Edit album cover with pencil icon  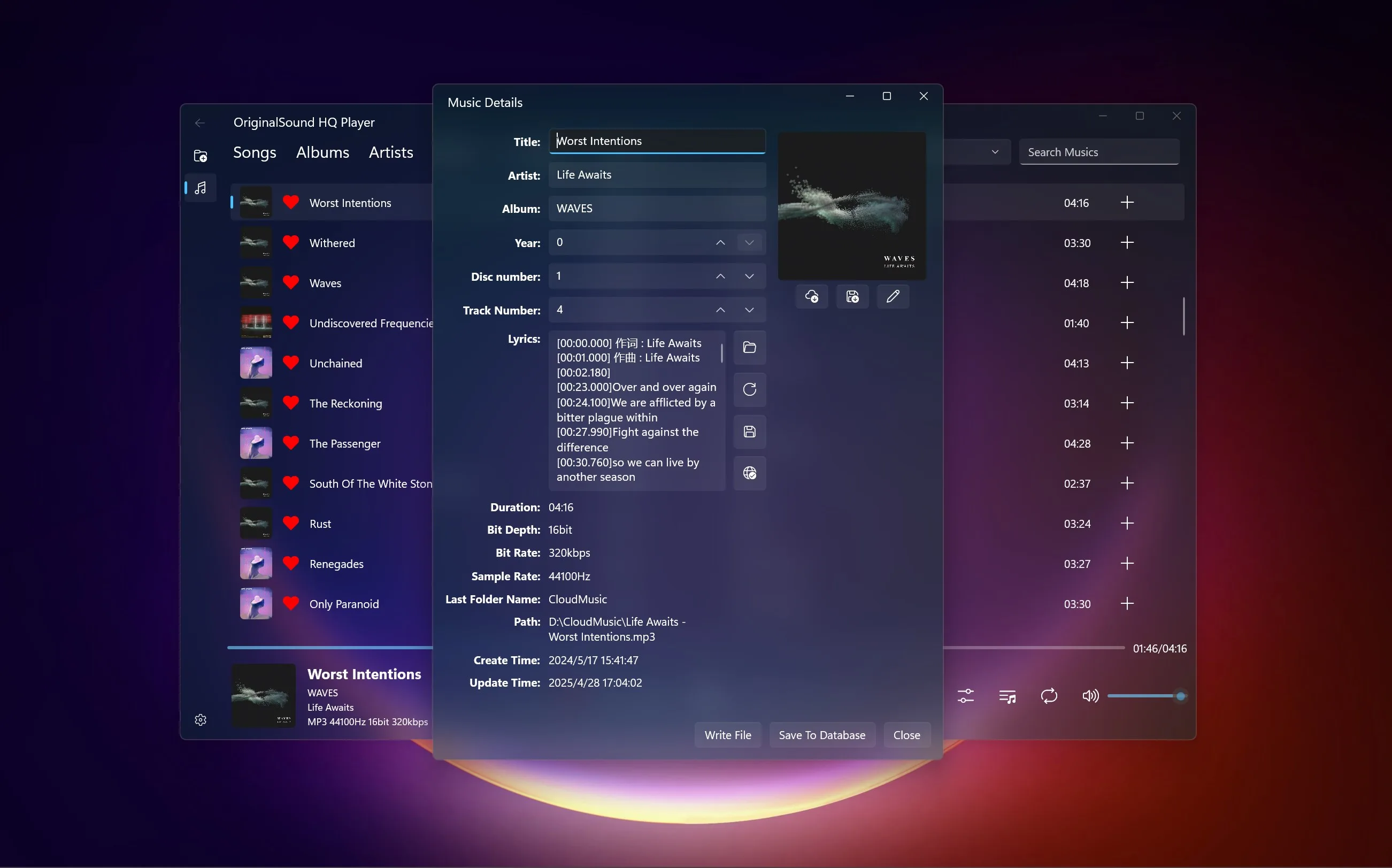(893, 296)
